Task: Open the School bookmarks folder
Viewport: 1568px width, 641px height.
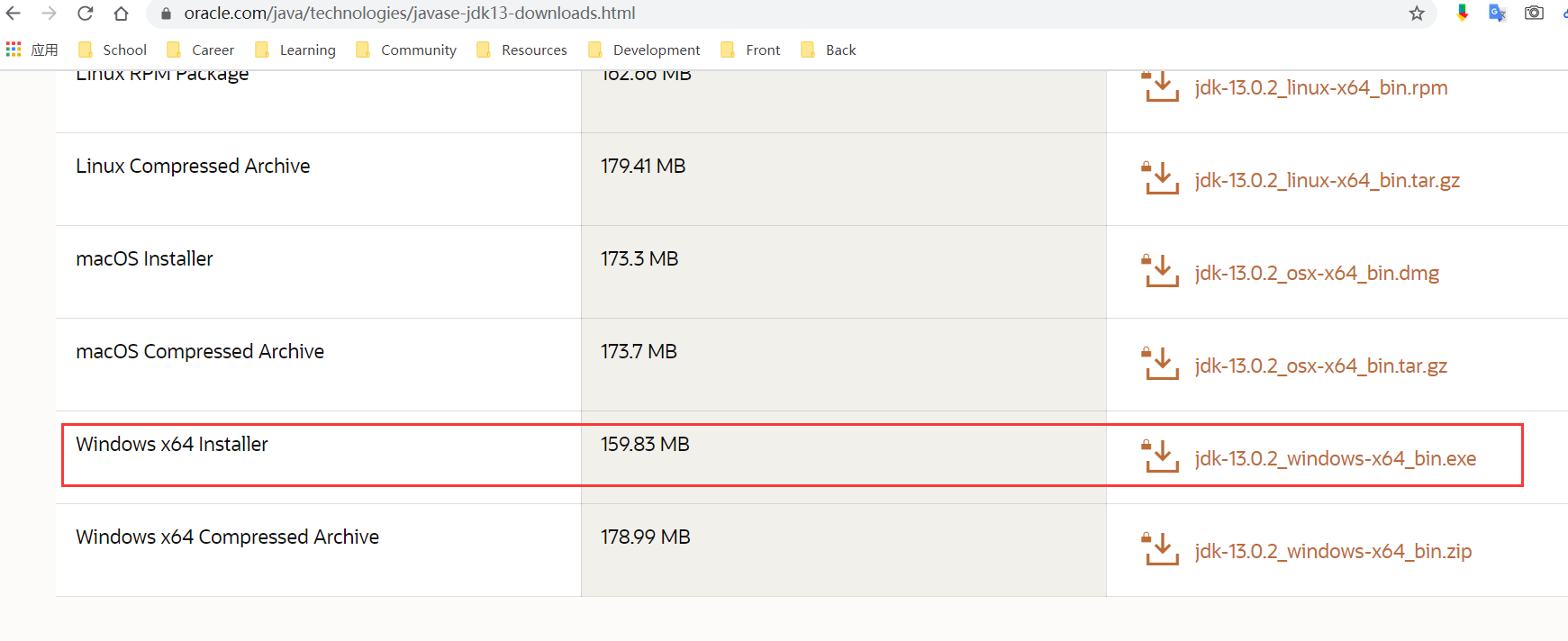Action: (x=113, y=50)
